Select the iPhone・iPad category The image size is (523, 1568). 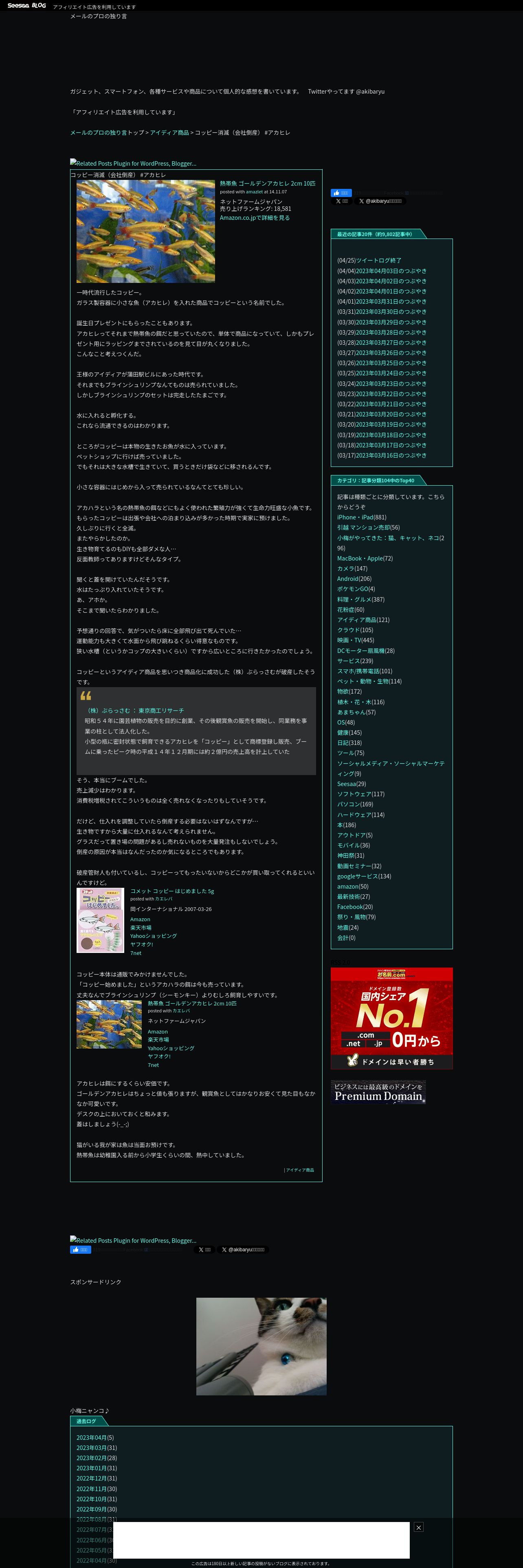coord(355,517)
